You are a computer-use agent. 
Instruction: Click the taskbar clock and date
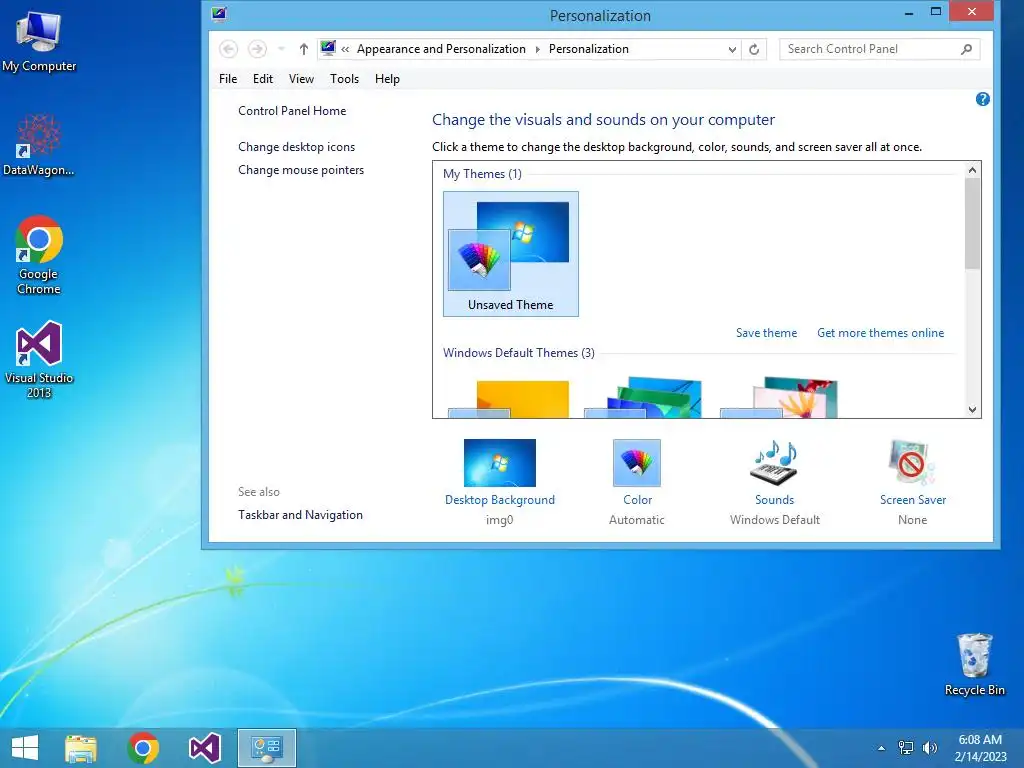pyautogui.click(x=980, y=748)
